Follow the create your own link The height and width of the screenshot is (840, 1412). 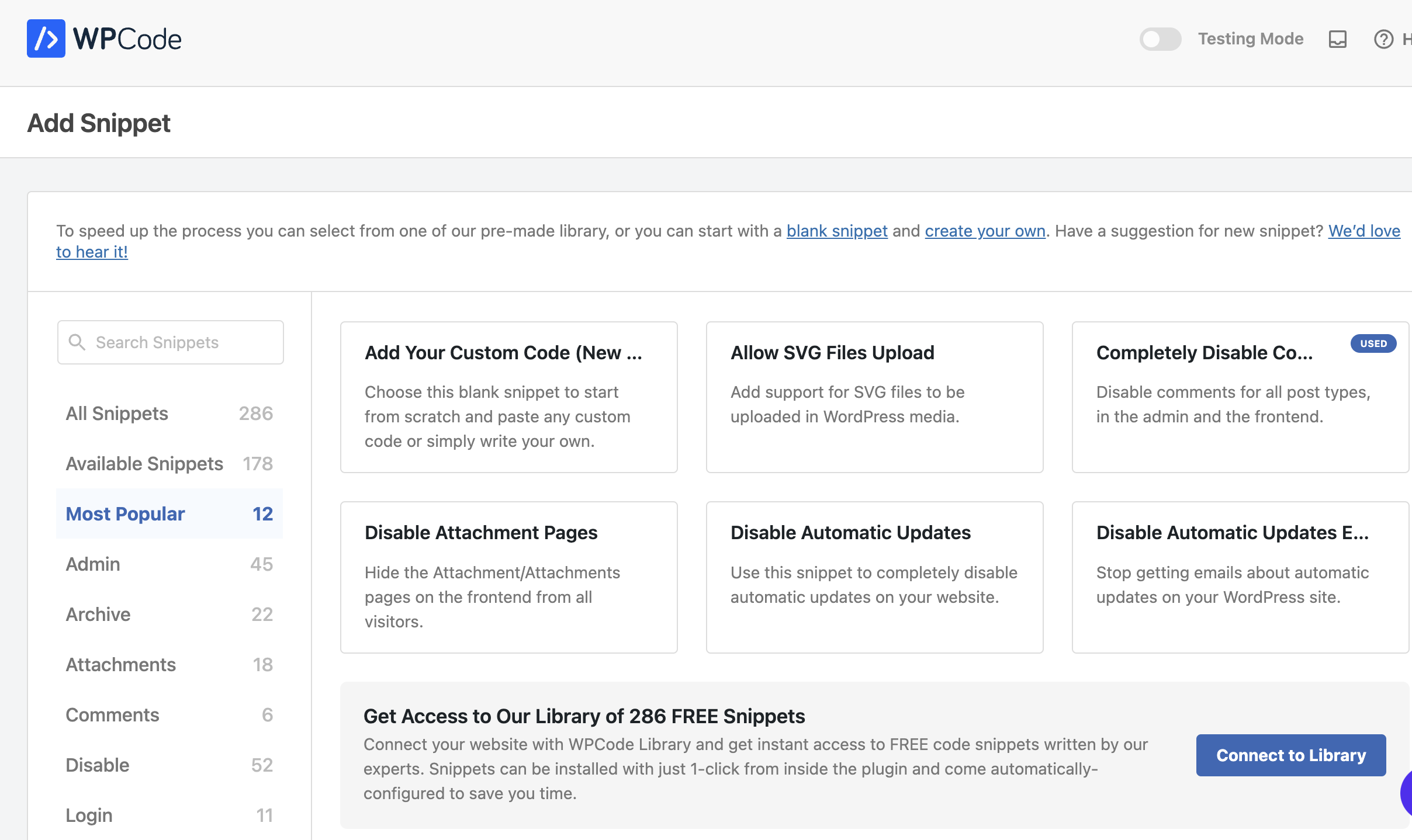click(985, 231)
